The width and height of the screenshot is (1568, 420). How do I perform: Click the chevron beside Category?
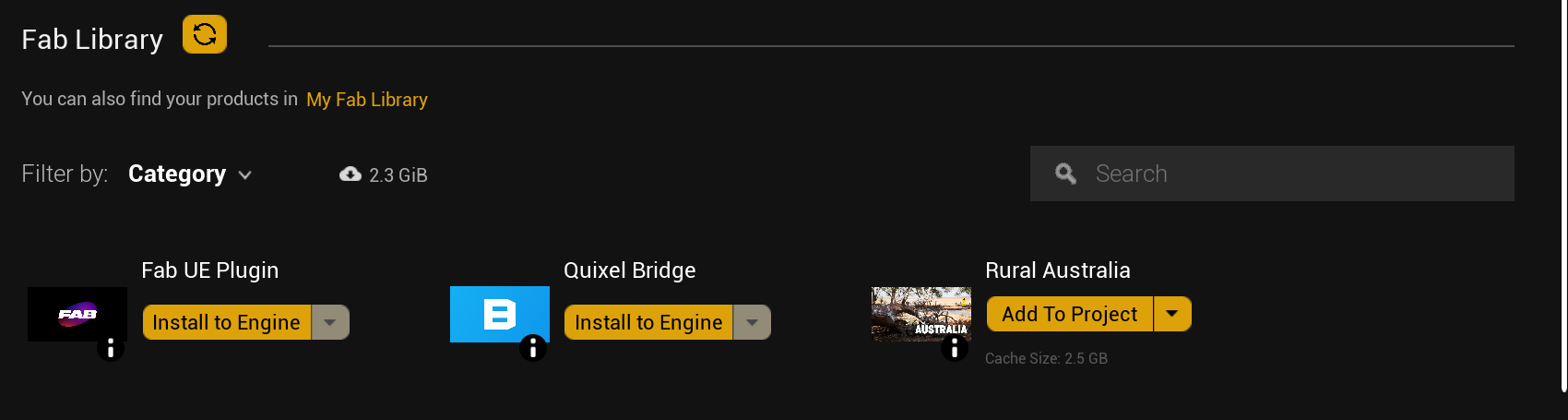point(244,175)
